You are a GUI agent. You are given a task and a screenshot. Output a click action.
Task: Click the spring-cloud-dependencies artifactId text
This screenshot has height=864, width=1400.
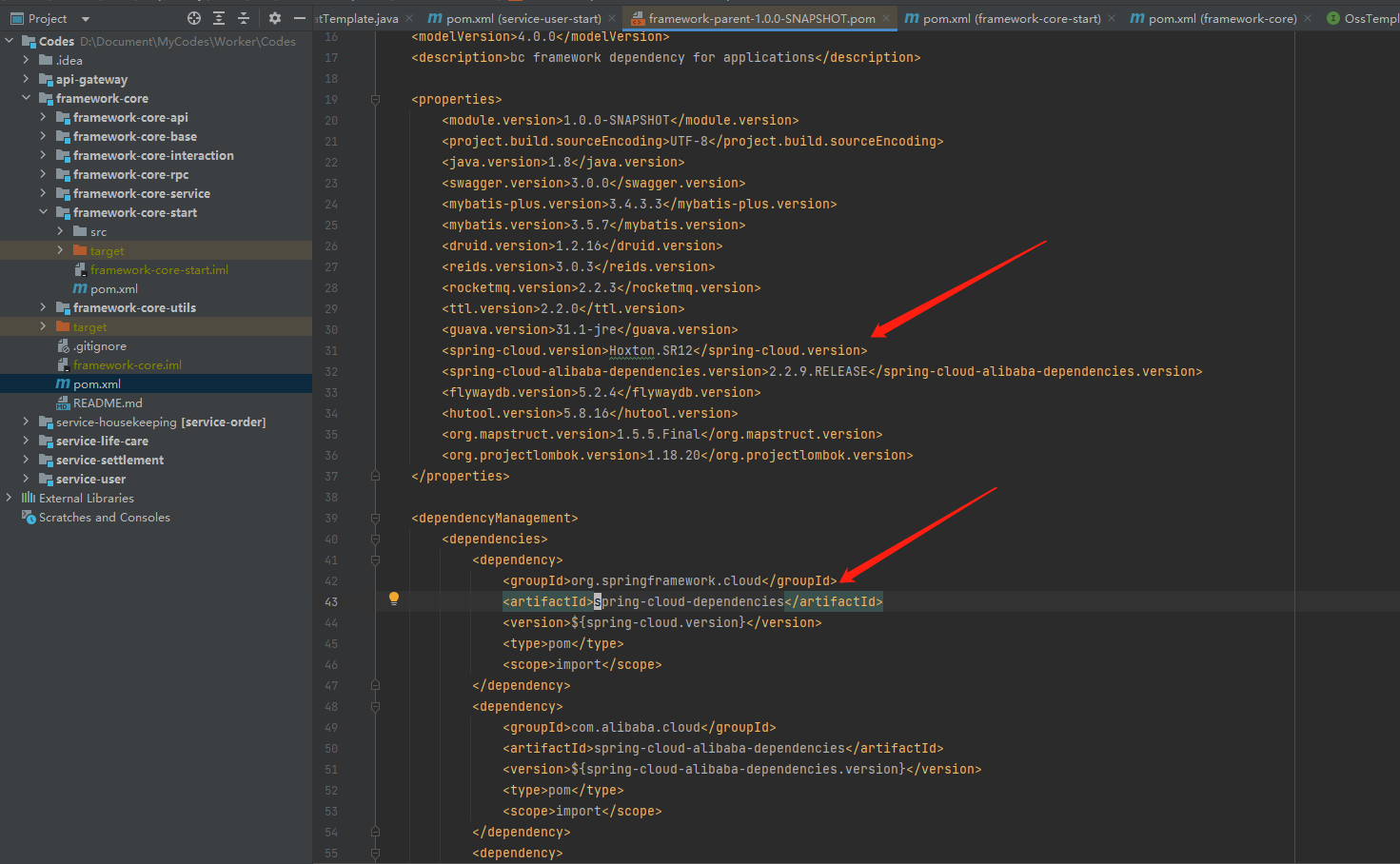pyautogui.click(x=689, y=601)
